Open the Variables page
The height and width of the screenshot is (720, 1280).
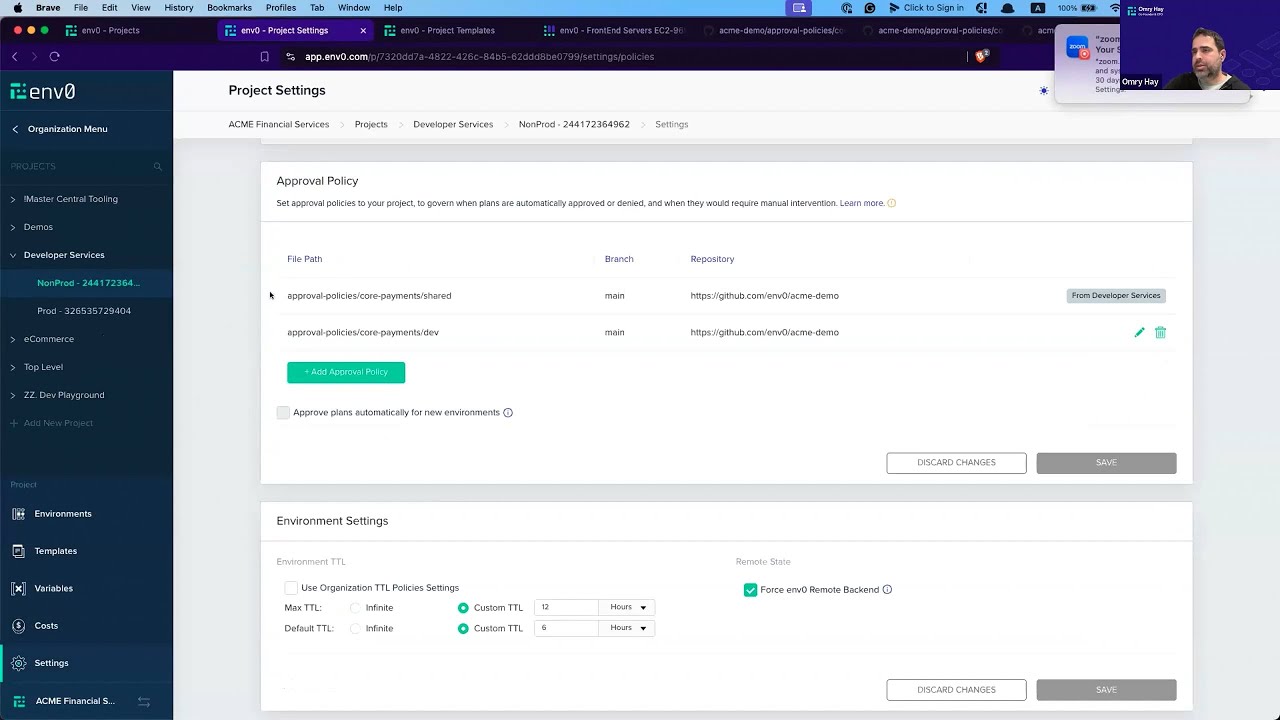[x=53, y=588]
